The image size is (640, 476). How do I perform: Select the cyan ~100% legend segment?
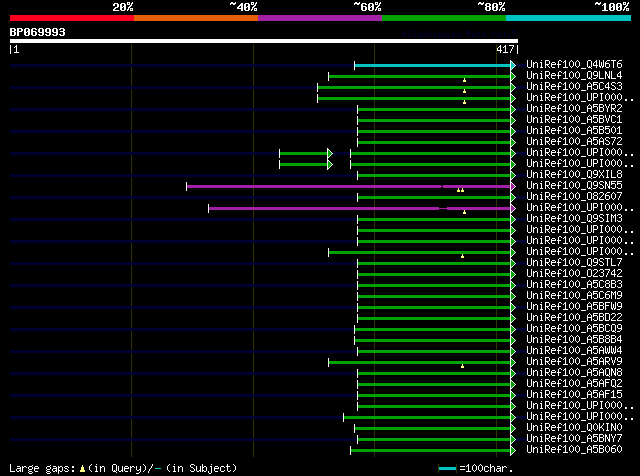(x=569, y=18)
